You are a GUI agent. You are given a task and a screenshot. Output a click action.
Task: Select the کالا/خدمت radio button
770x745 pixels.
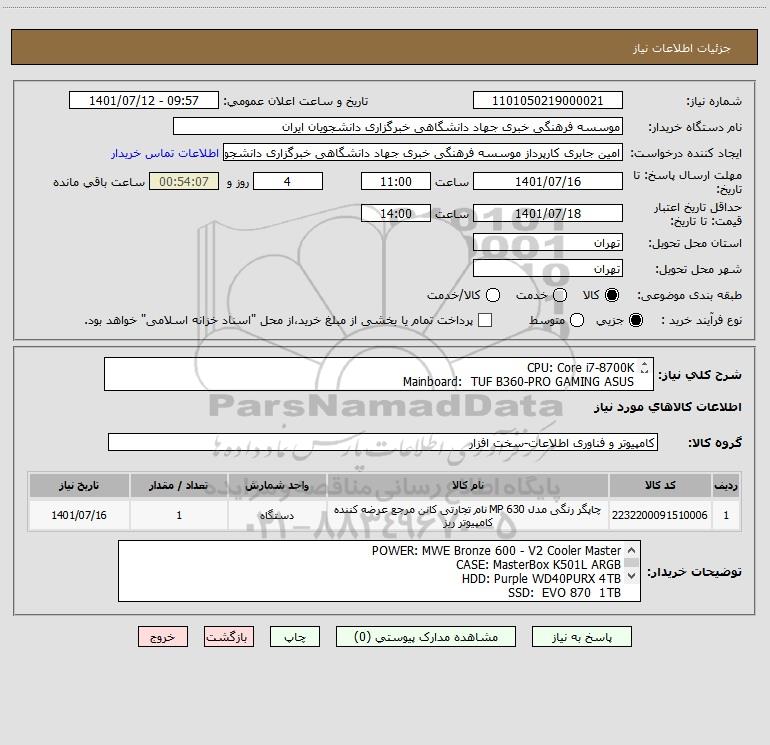[x=493, y=295]
